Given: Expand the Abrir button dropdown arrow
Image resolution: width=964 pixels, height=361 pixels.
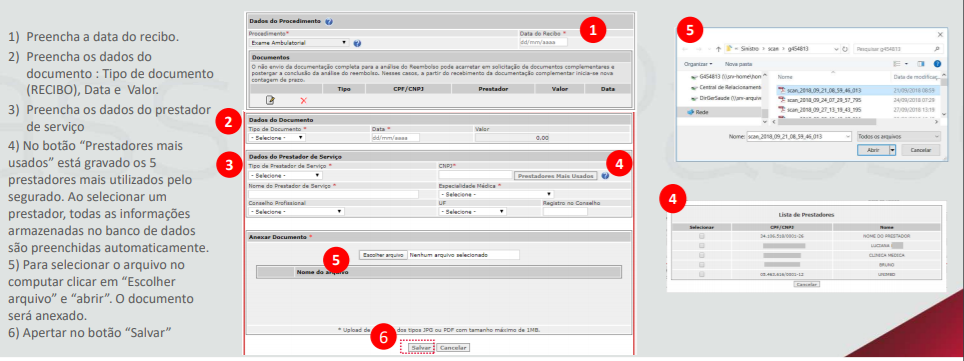Looking at the screenshot, I should [892, 150].
